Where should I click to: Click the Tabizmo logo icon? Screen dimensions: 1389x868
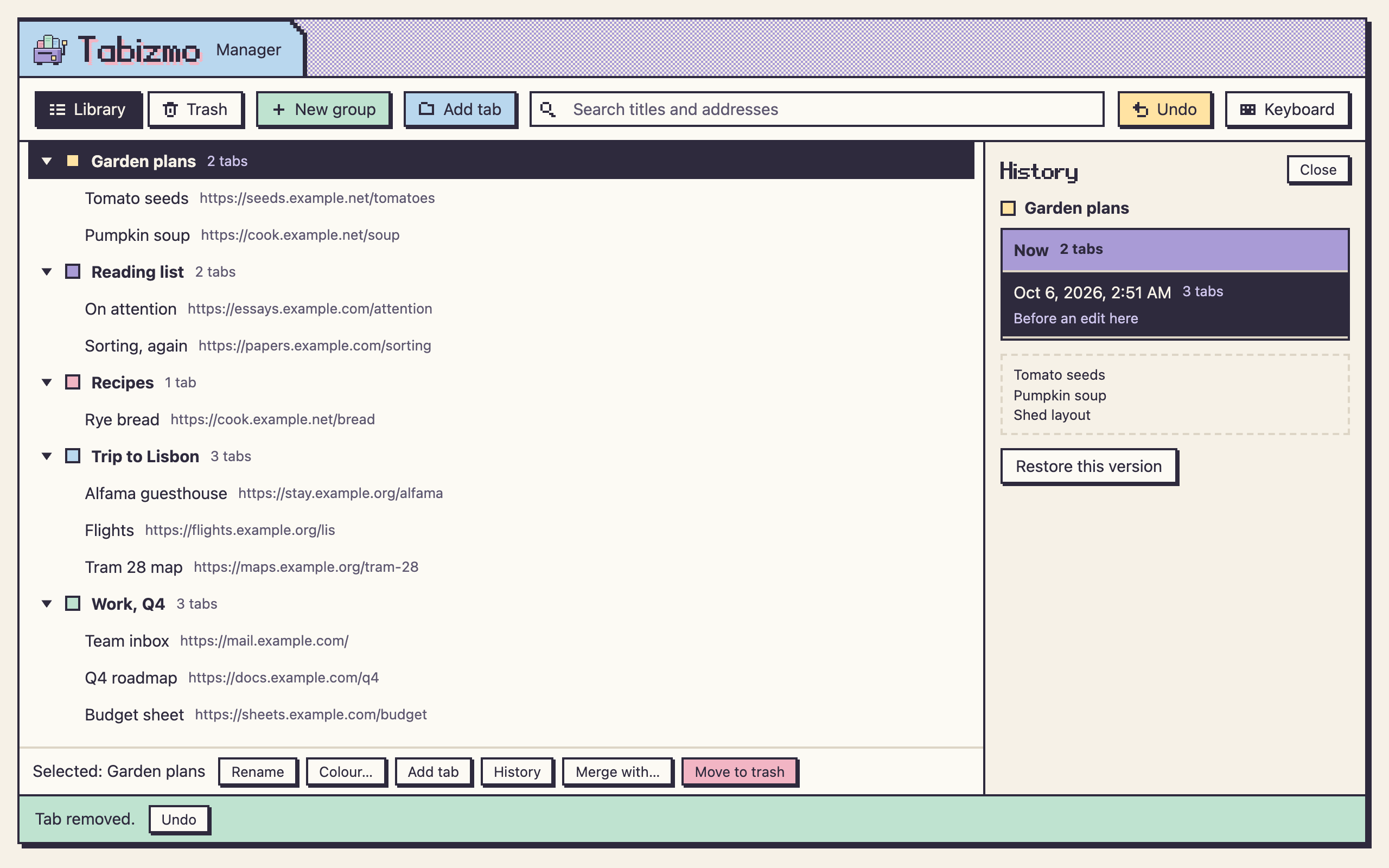(x=50, y=50)
